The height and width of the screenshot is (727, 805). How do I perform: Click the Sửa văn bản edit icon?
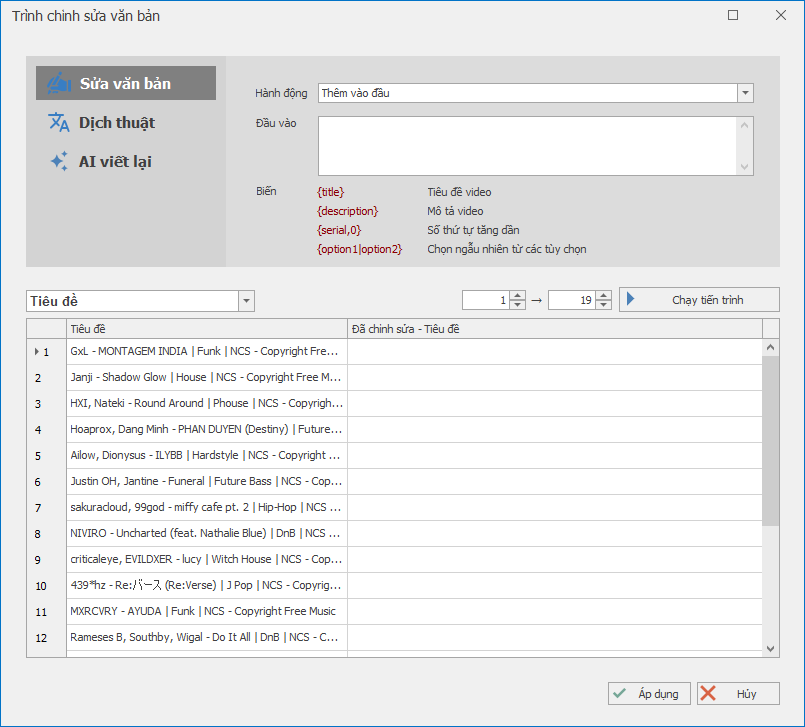tap(59, 84)
